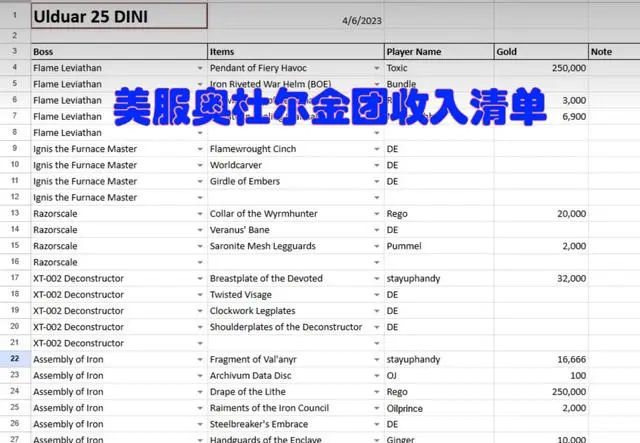Screen dimensions: 640x443
Task: Select DE cell in the Twisted Visage row
Action: coord(439,295)
